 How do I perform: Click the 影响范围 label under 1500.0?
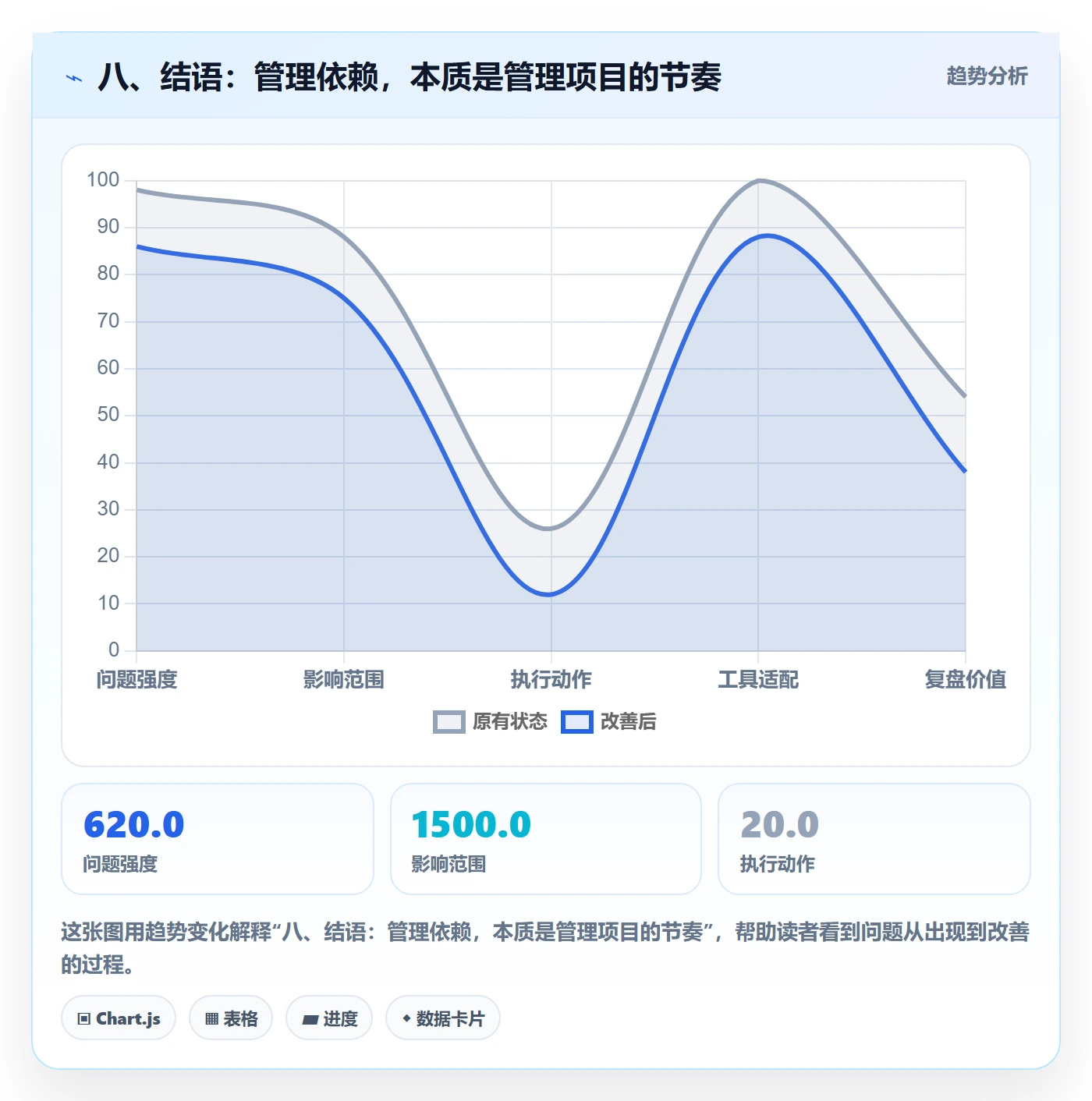click(449, 864)
